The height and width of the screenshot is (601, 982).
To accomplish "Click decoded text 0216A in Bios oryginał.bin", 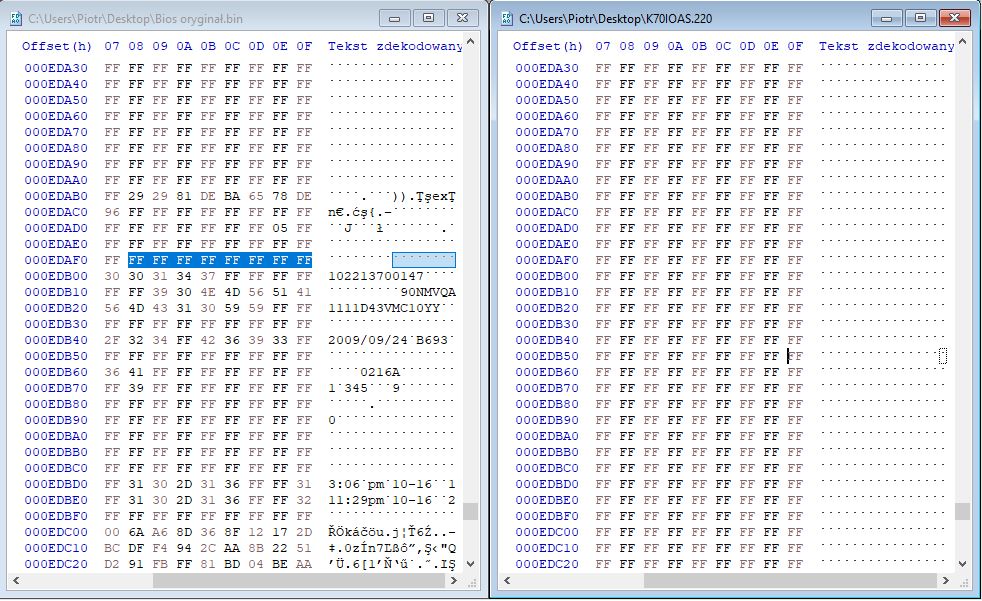I will pyautogui.click(x=380, y=372).
